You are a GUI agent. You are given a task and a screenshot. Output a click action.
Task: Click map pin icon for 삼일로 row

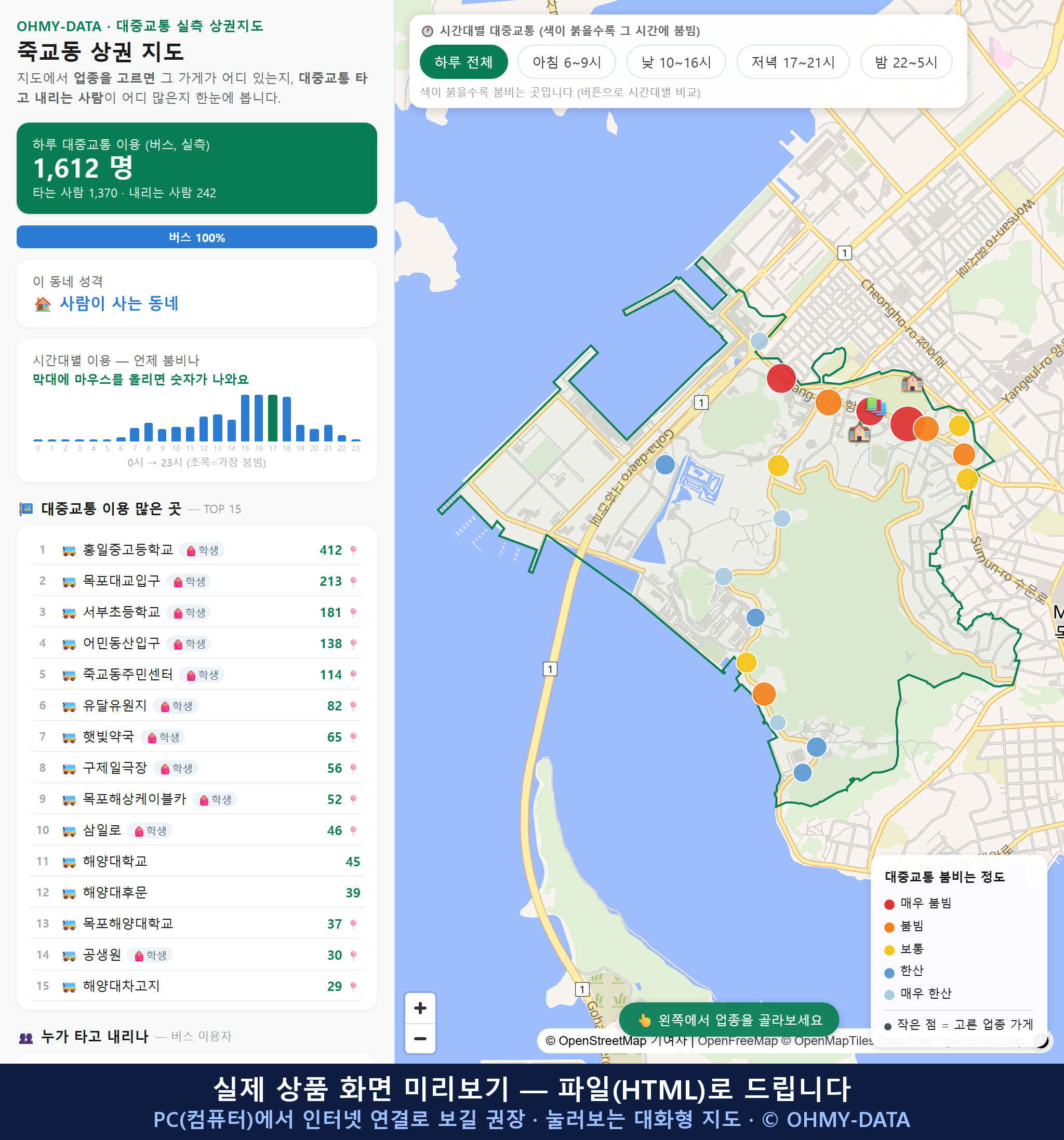[353, 831]
